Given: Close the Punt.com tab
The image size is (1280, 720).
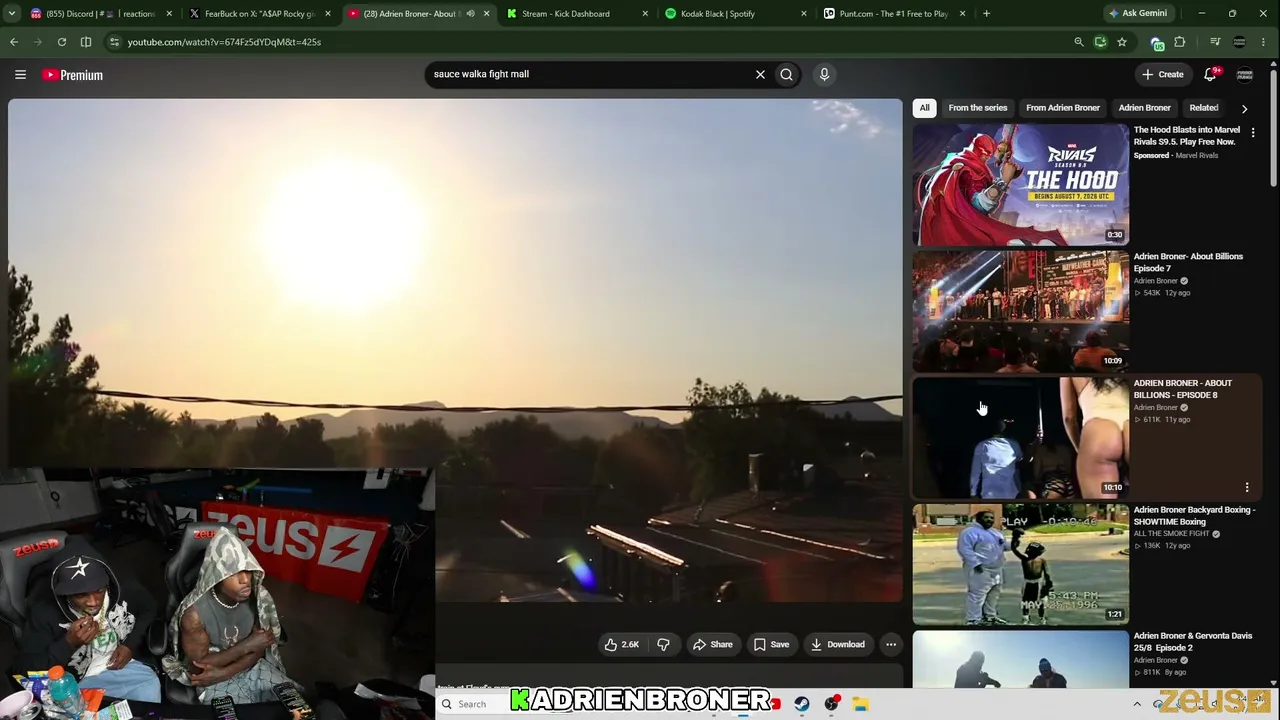Looking at the screenshot, I should [x=962, y=14].
